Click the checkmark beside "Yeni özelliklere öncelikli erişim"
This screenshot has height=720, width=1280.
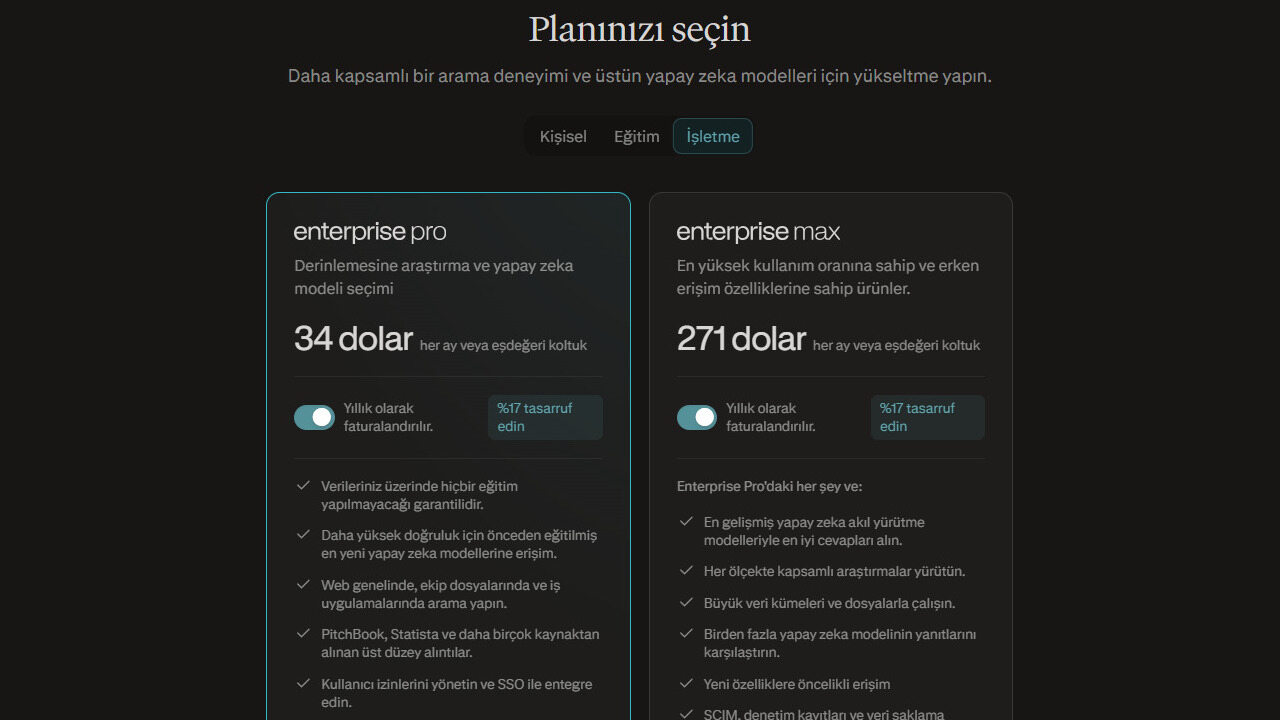686,684
